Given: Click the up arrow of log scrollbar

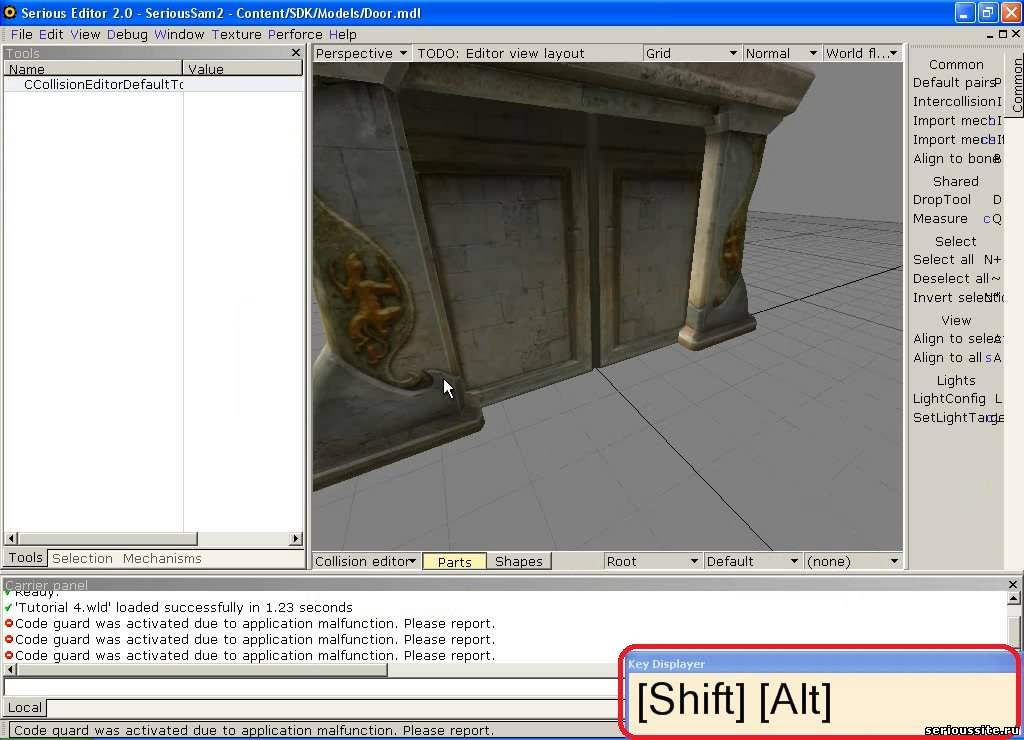Looking at the screenshot, I should click(1013, 598).
